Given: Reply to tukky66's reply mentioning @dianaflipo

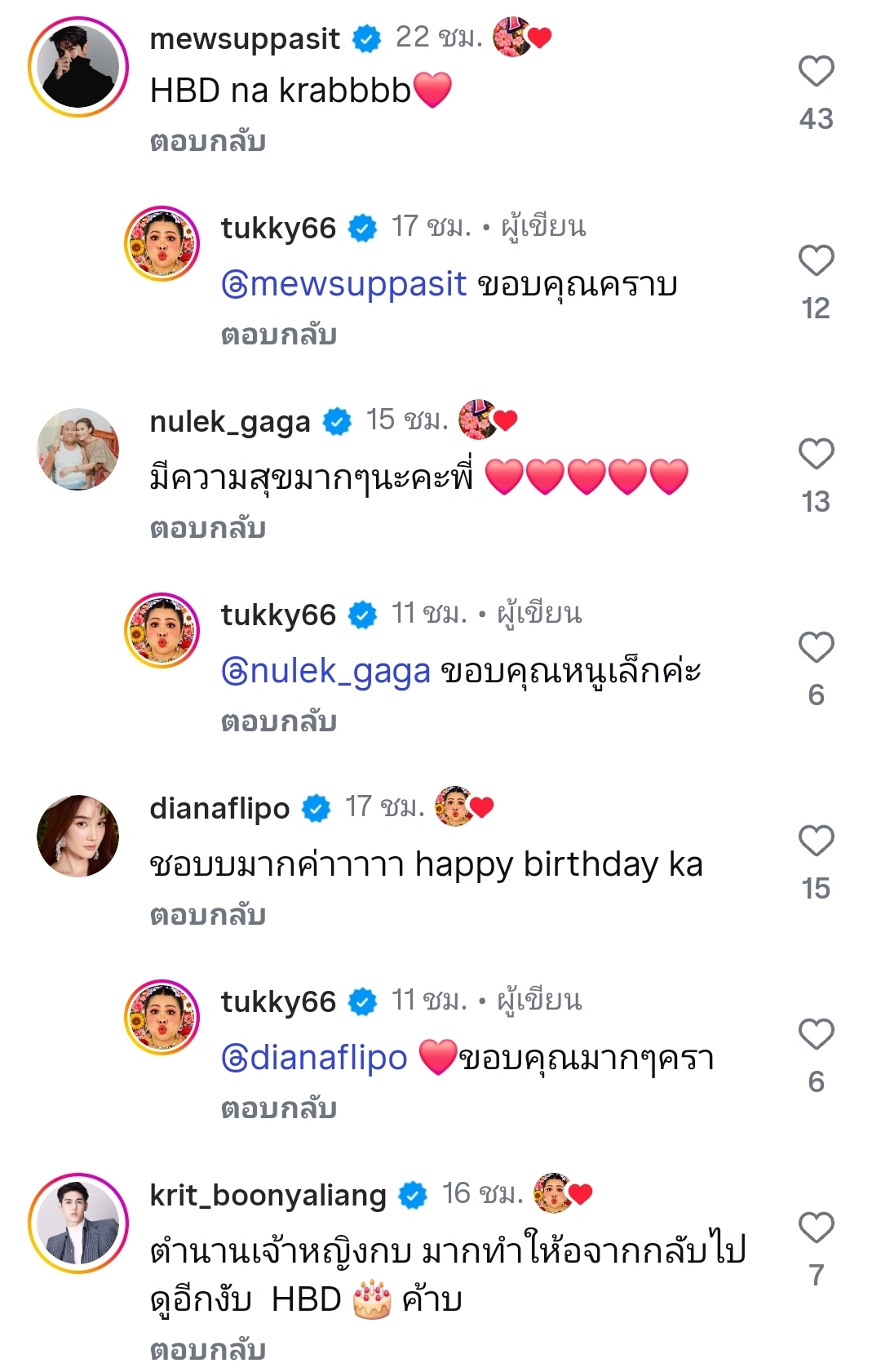Looking at the screenshot, I should tap(279, 1108).
